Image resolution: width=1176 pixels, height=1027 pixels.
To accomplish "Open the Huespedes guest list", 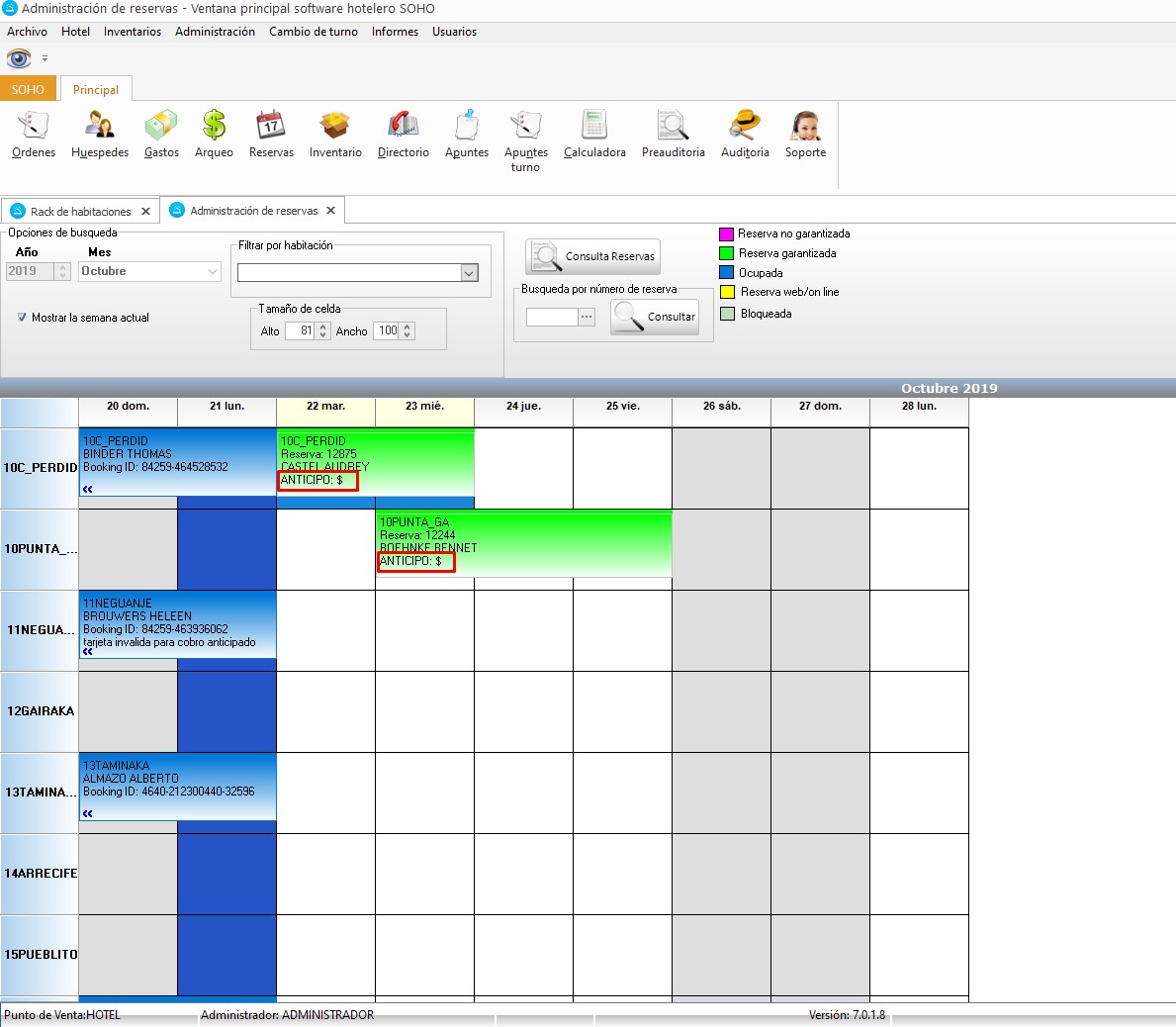I will 100,135.
